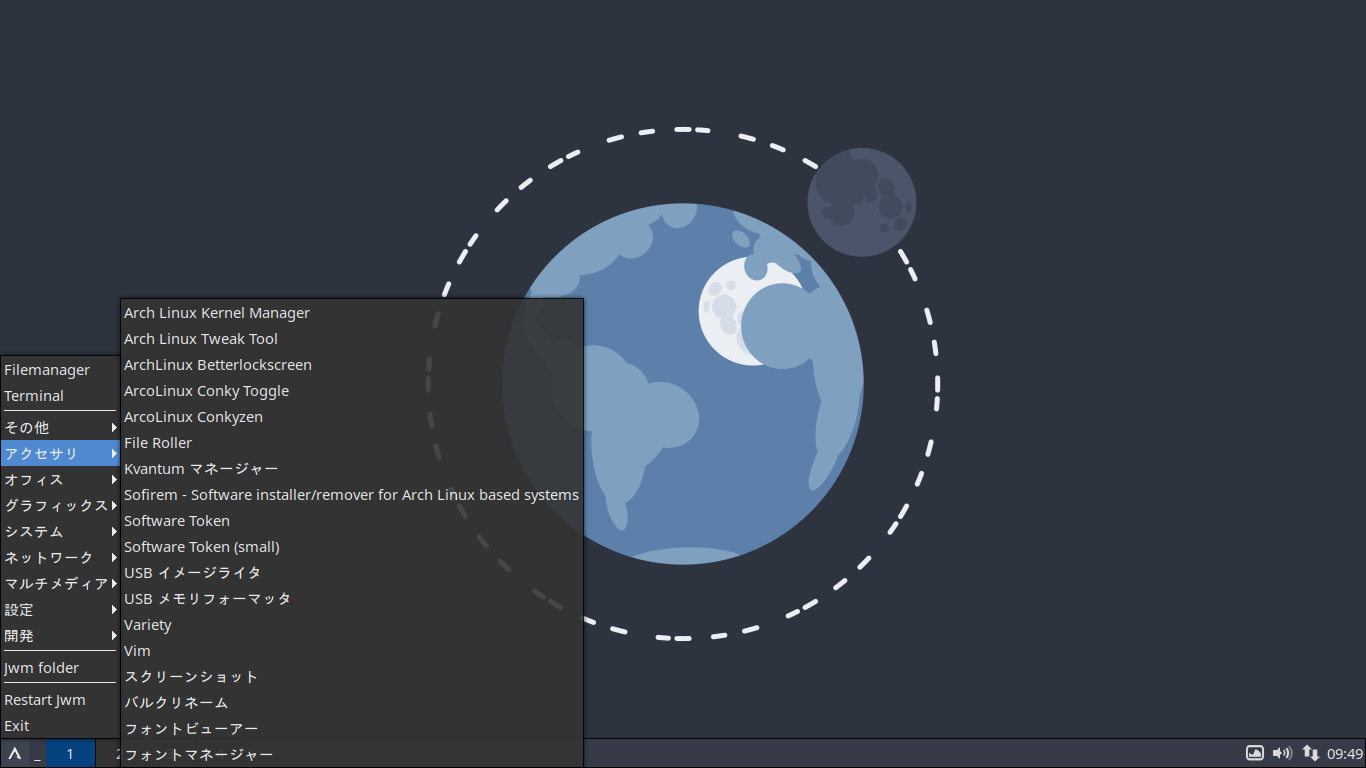Expand the マルチメディア submenu
Screen dimensions: 1366x768
tap(60, 584)
